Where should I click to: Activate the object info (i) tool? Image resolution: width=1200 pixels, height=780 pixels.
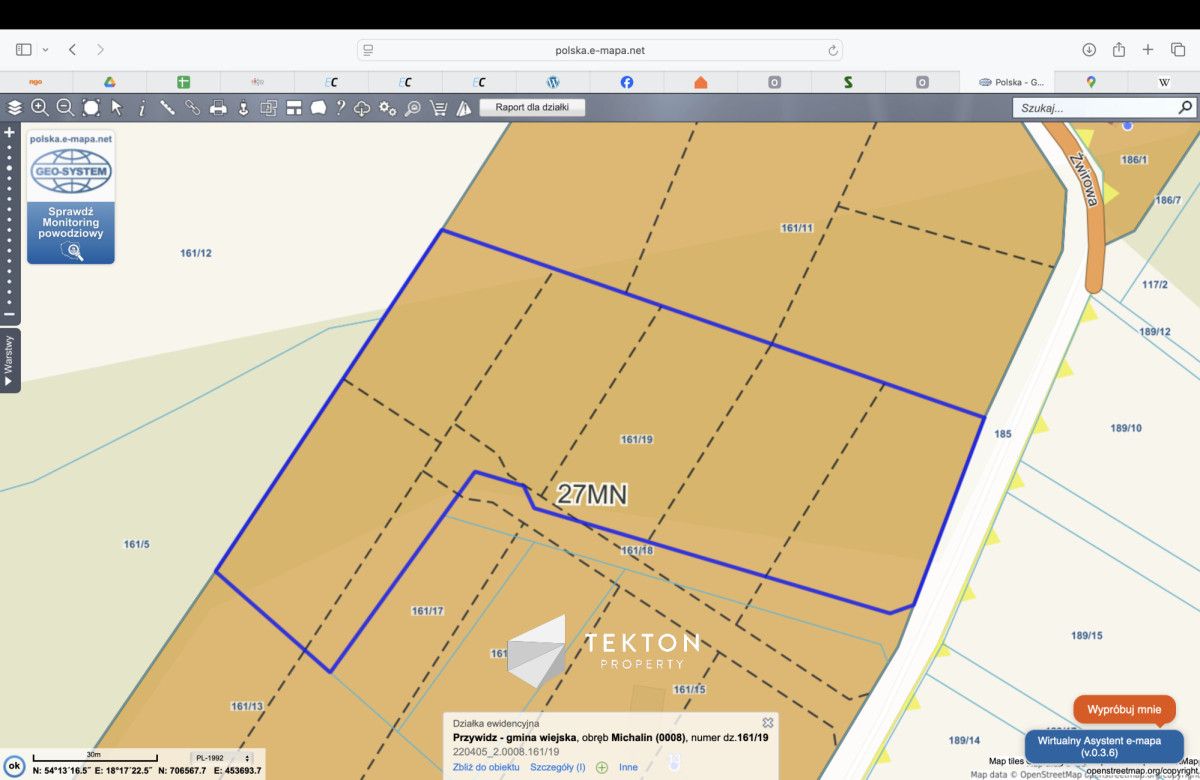click(142, 108)
